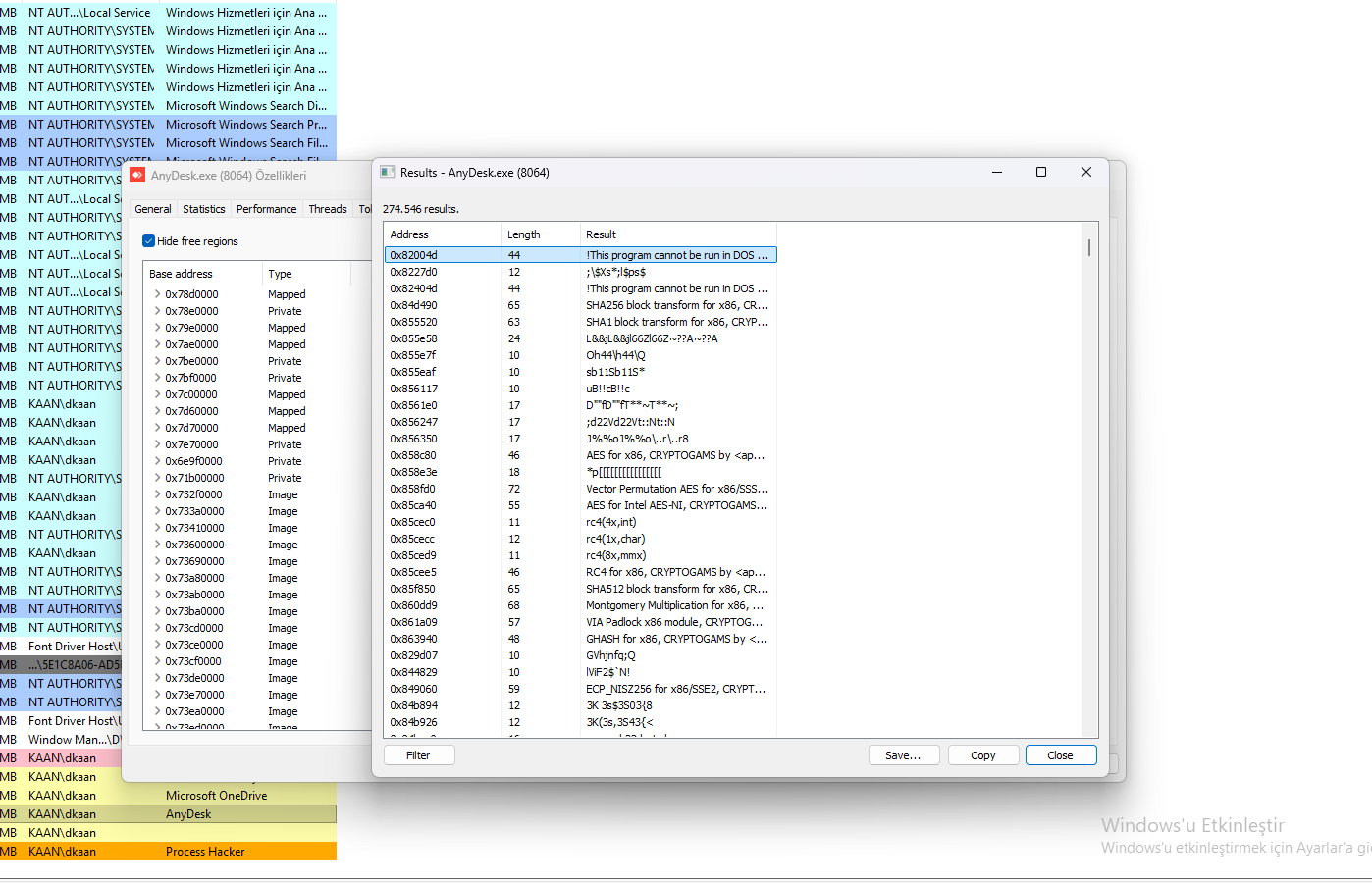This screenshot has width=1372, height=883.
Task: Expand memory region 0x7bf0000
Action: [x=157, y=378]
